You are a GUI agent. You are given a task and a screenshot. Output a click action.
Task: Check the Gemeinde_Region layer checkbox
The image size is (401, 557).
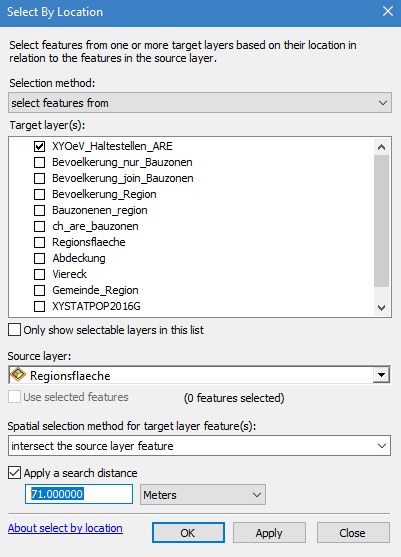(x=39, y=290)
